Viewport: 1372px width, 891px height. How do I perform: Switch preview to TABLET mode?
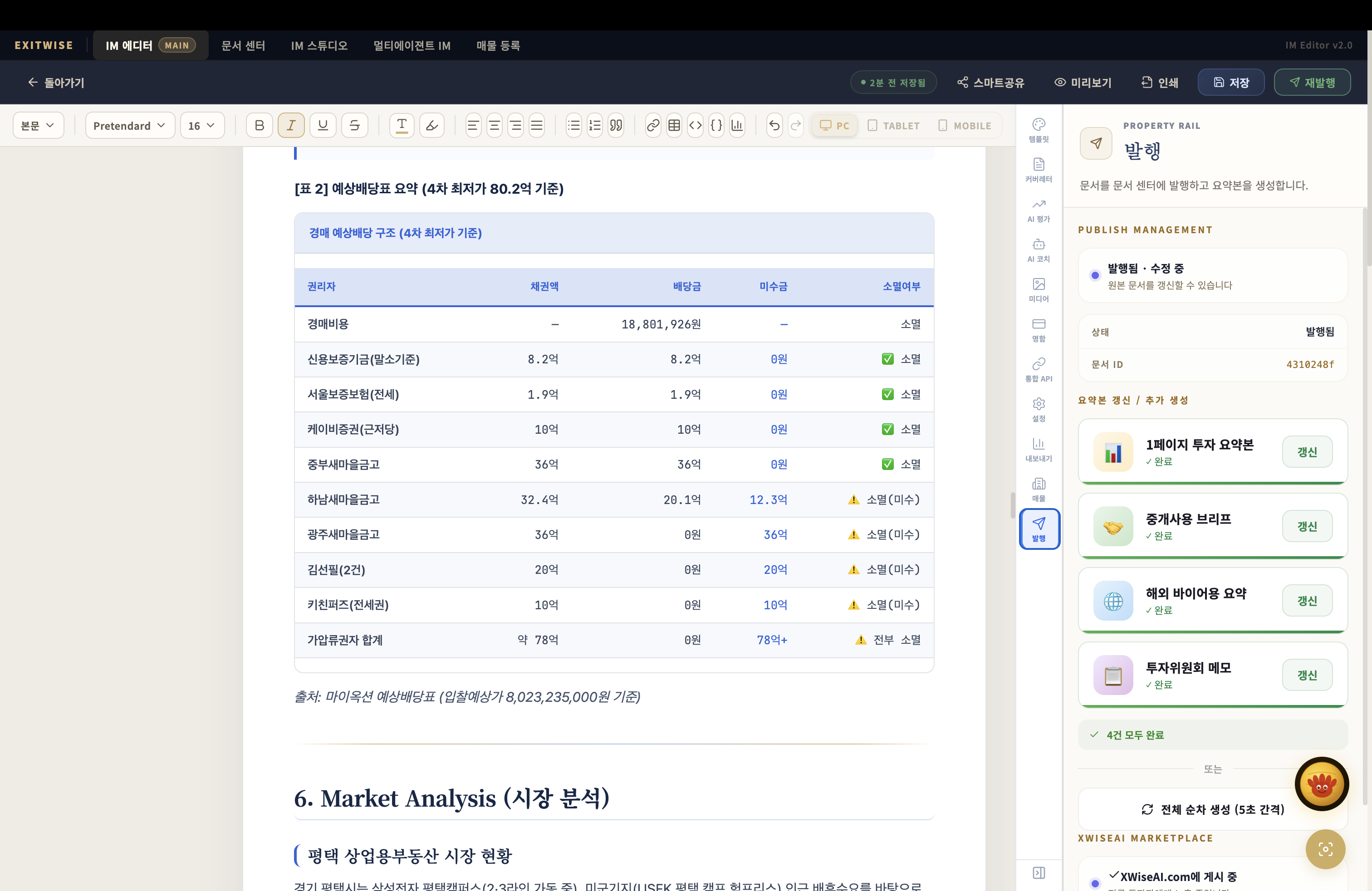893,126
